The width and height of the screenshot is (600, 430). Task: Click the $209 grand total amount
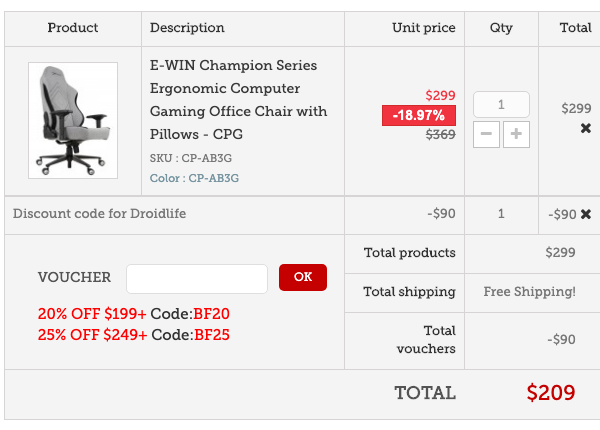point(551,393)
